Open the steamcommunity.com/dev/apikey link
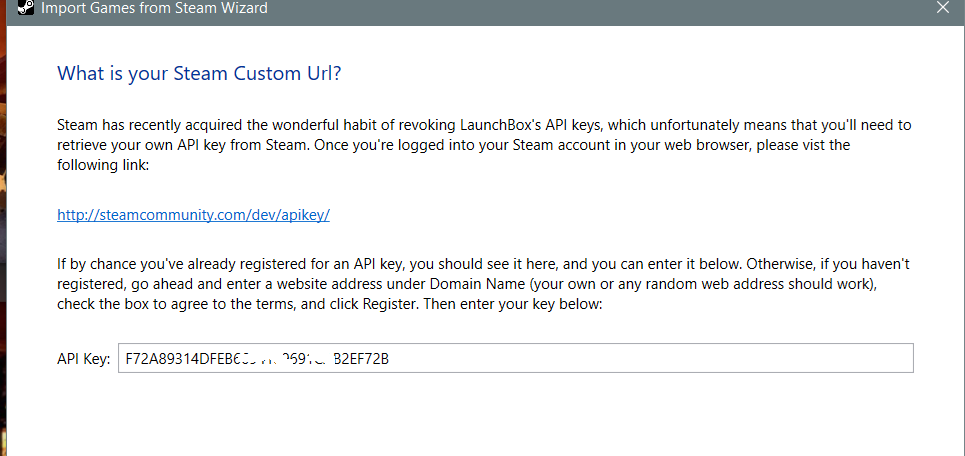 coord(194,215)
